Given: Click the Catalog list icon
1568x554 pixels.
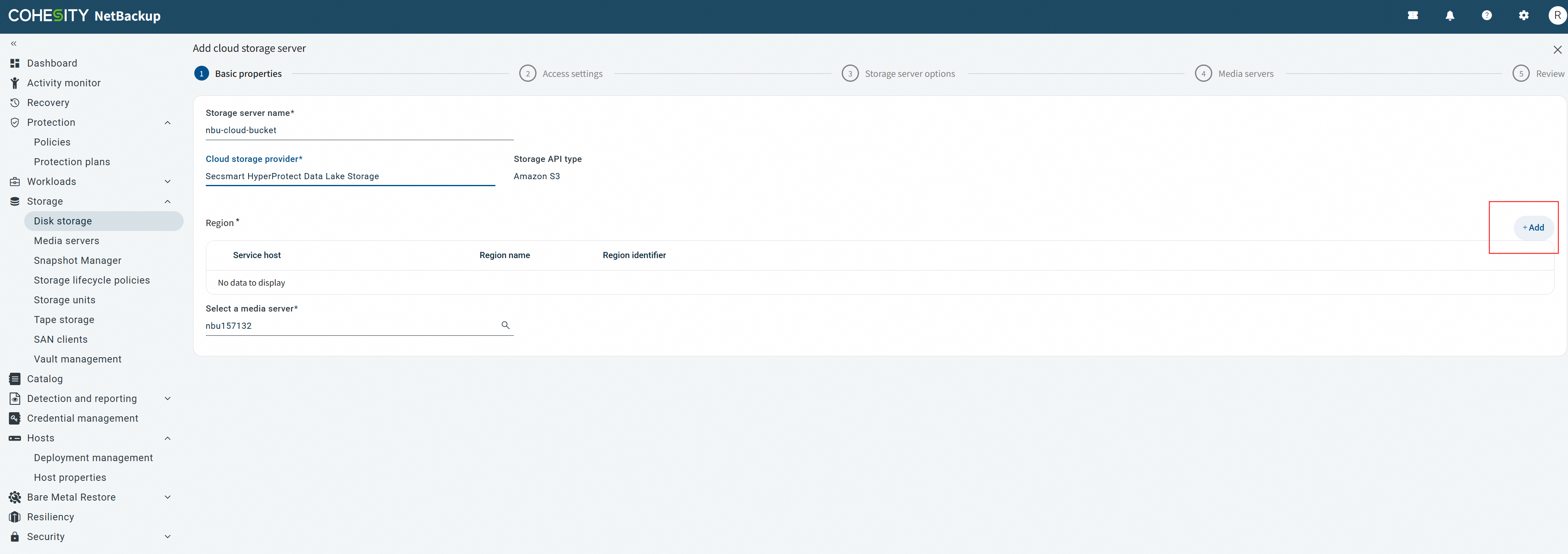Looking at the screenshot, I should click(x=15, y=379).
